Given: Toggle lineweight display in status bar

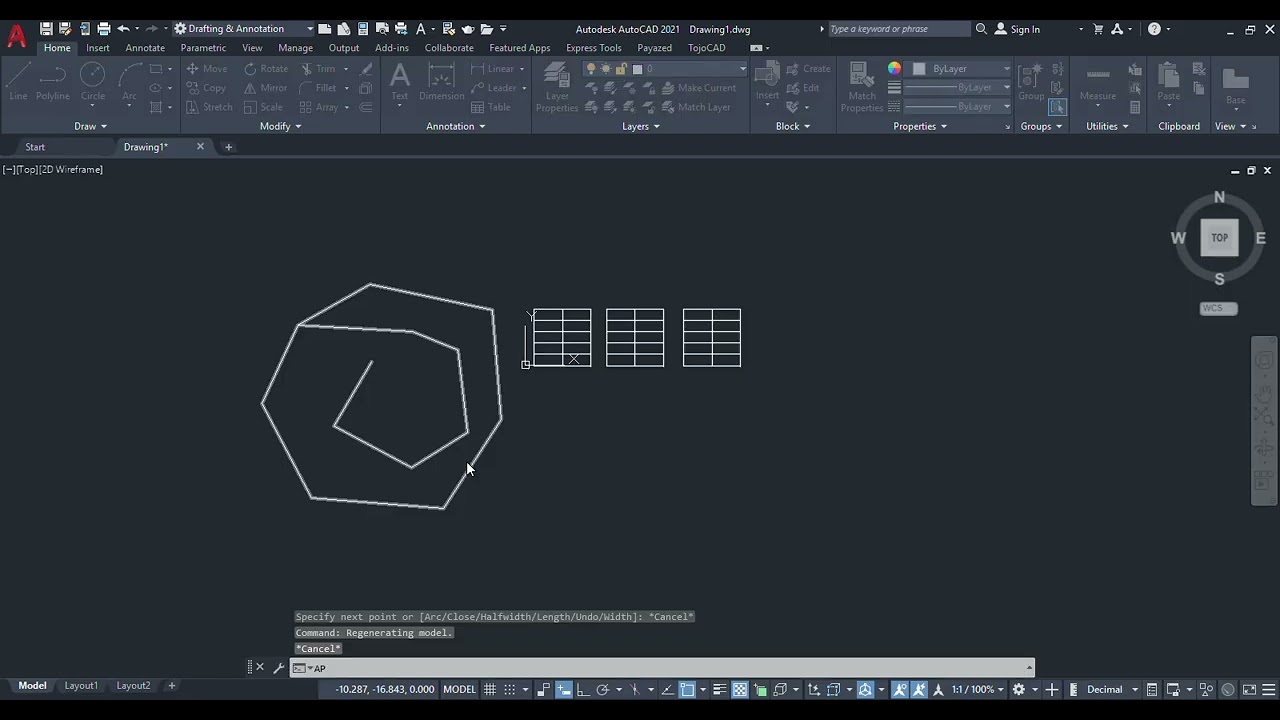Looking at the screenshot, I should (x=720, y=689).
